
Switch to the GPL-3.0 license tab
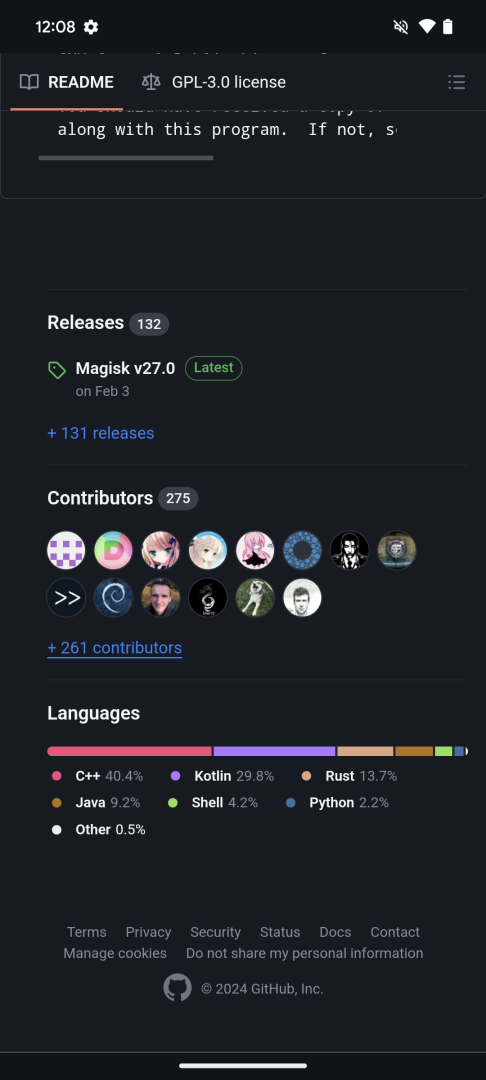click(x=213, y=83)
